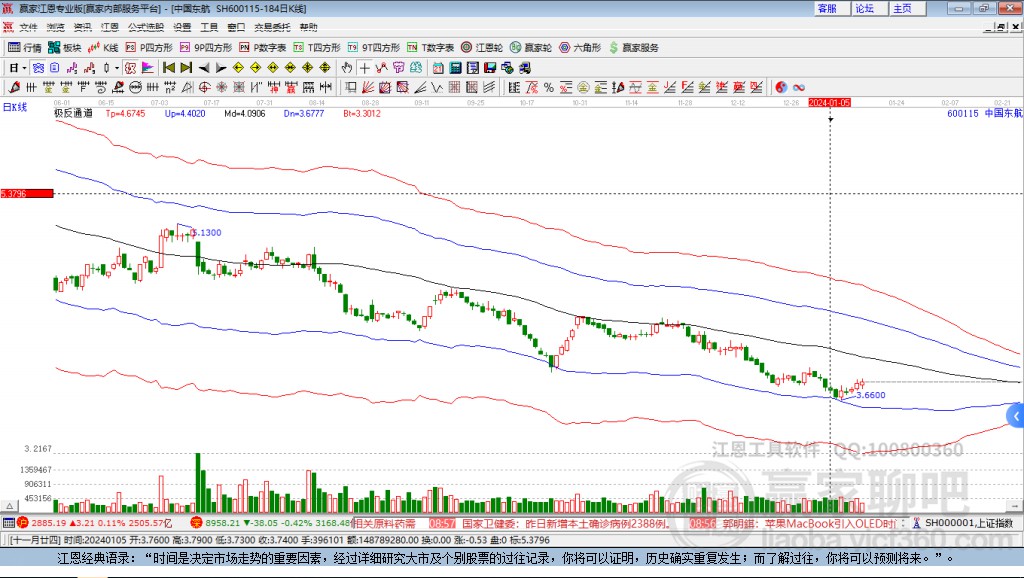This screenshot has width=1024, height=578.
Task: Toggle the 板块 sector view
Action: [64, 47]
